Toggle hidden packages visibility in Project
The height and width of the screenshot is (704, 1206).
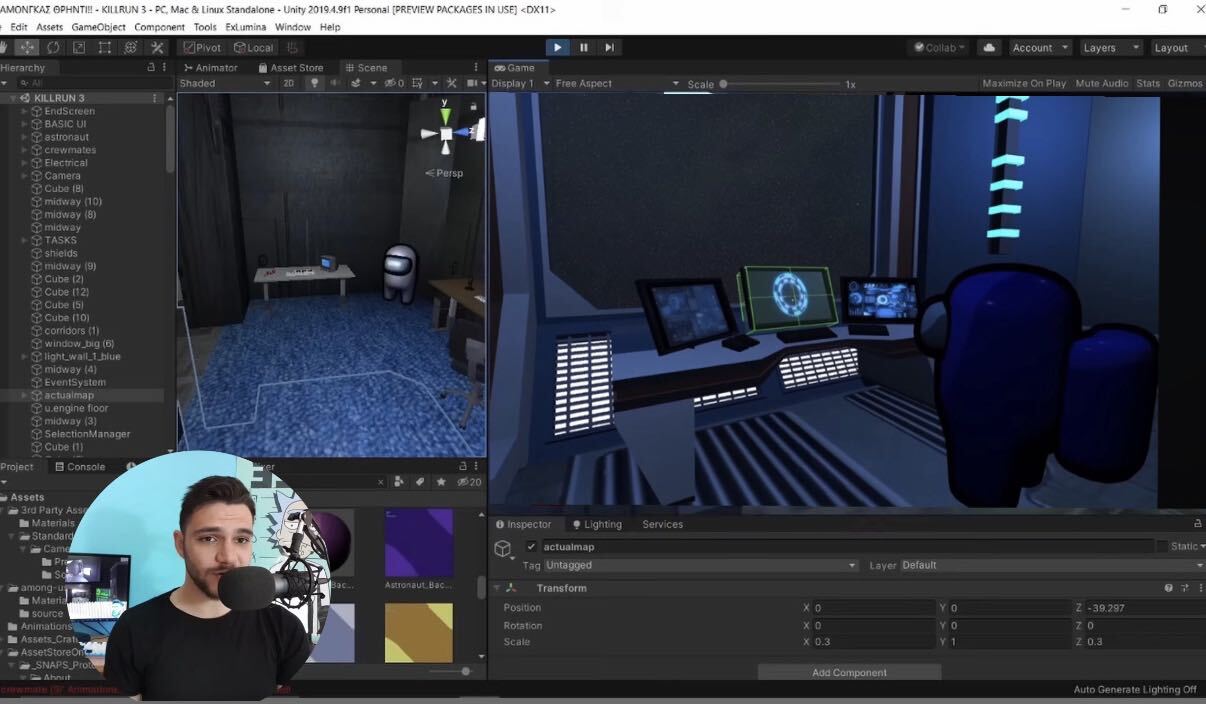click(469, 482)
